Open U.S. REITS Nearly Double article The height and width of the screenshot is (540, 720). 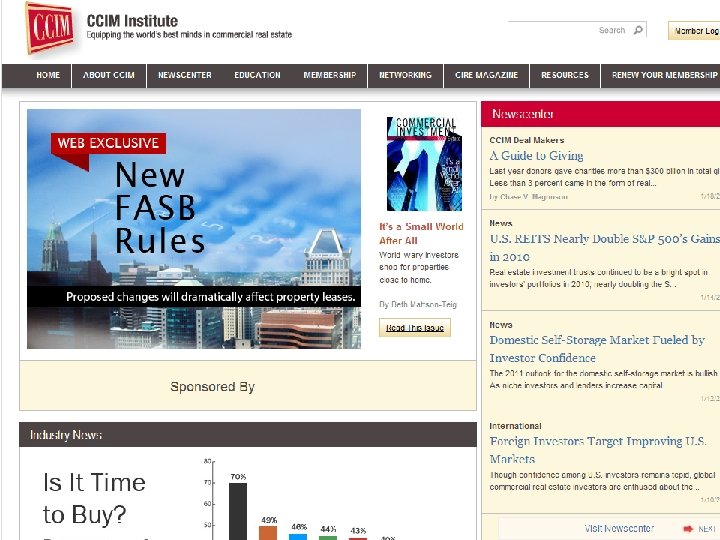[605, 248]
